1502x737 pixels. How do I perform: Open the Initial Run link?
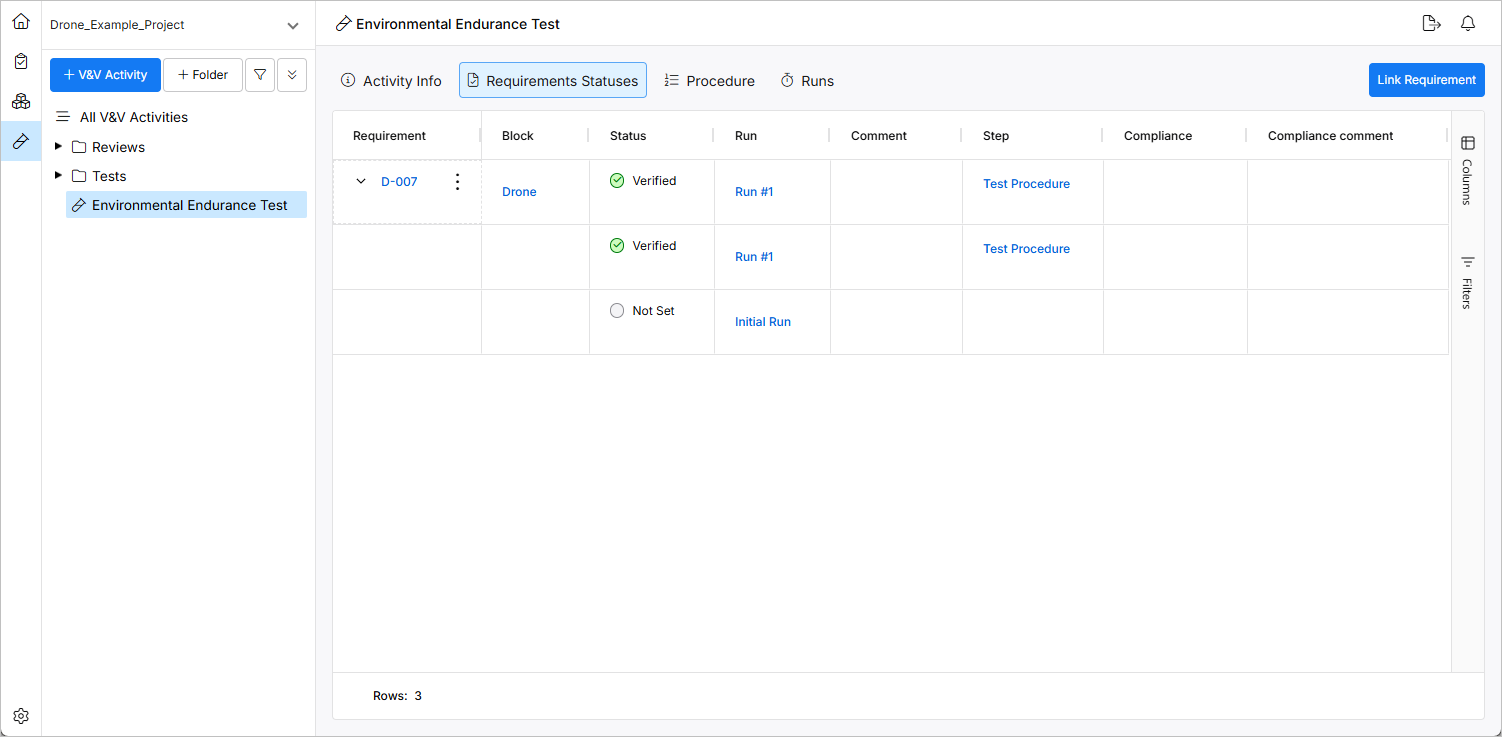pyautogui.click(x=763, y=322)
